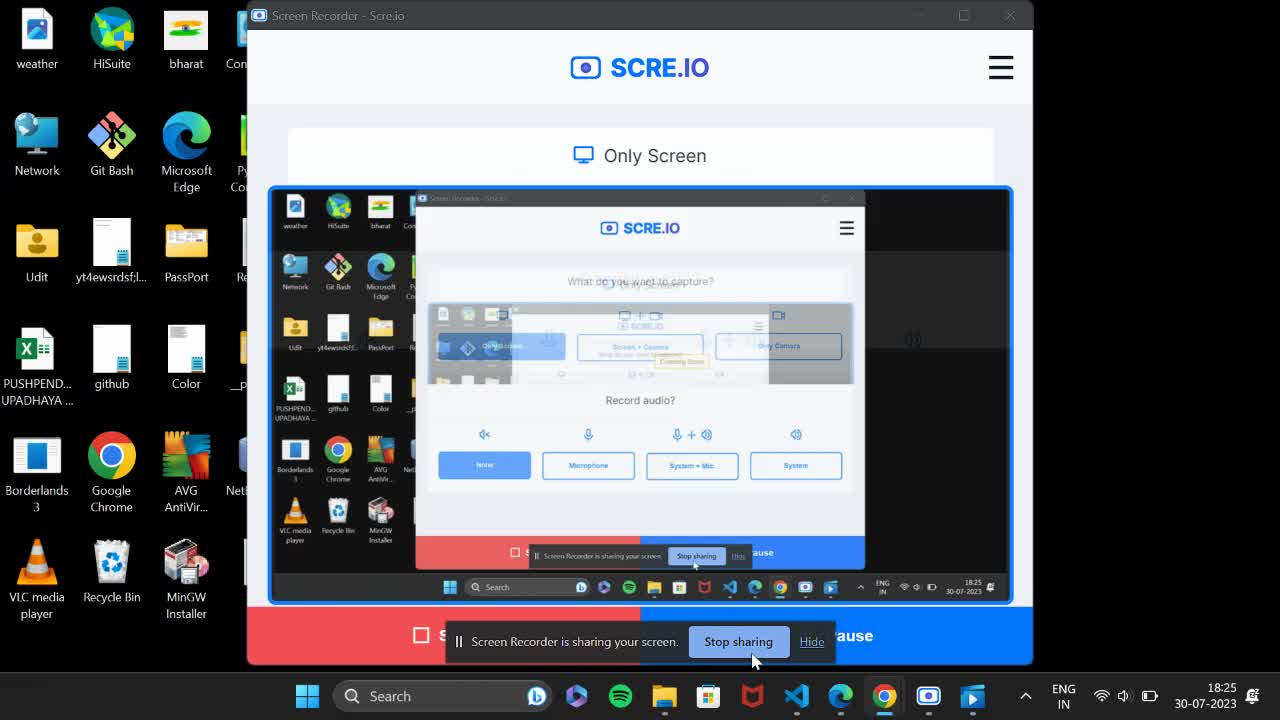Viewport: 1280px width, 720px height.
Task: Select the Network desktop icon
Action: click(x=37, y=146)
